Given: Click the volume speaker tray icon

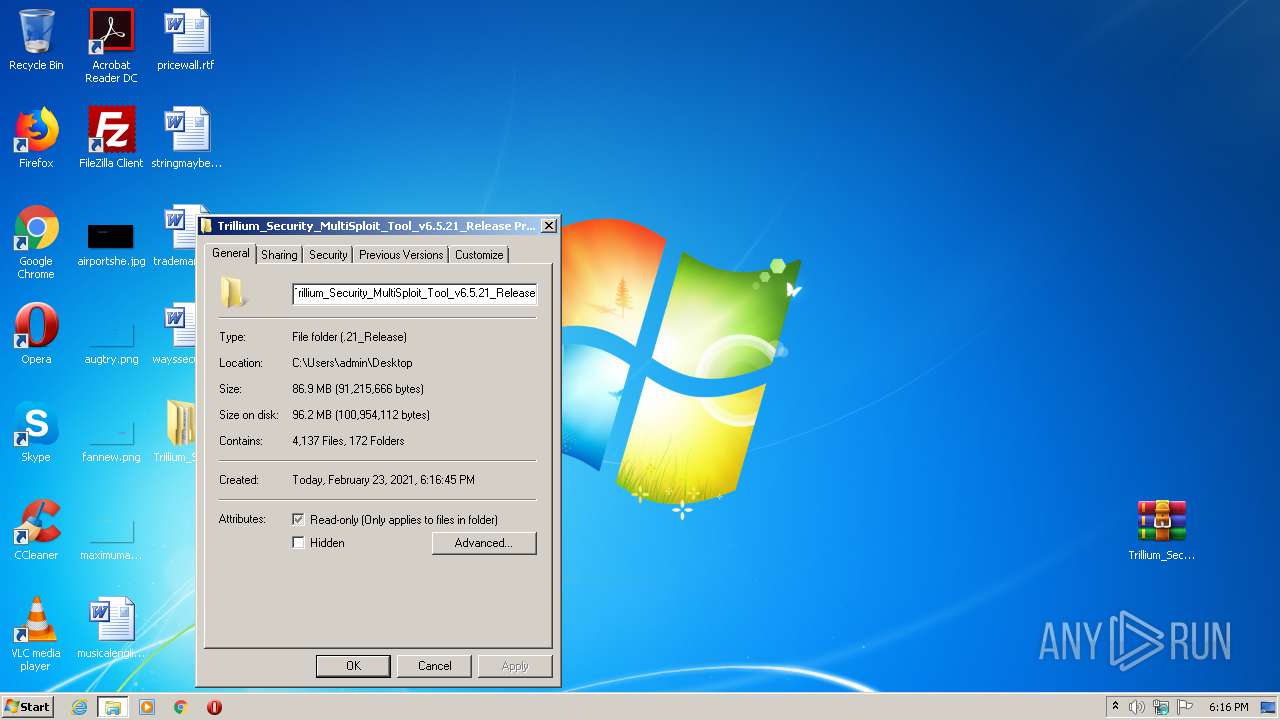Looking at the screenshot, I should coord(1137,707).
